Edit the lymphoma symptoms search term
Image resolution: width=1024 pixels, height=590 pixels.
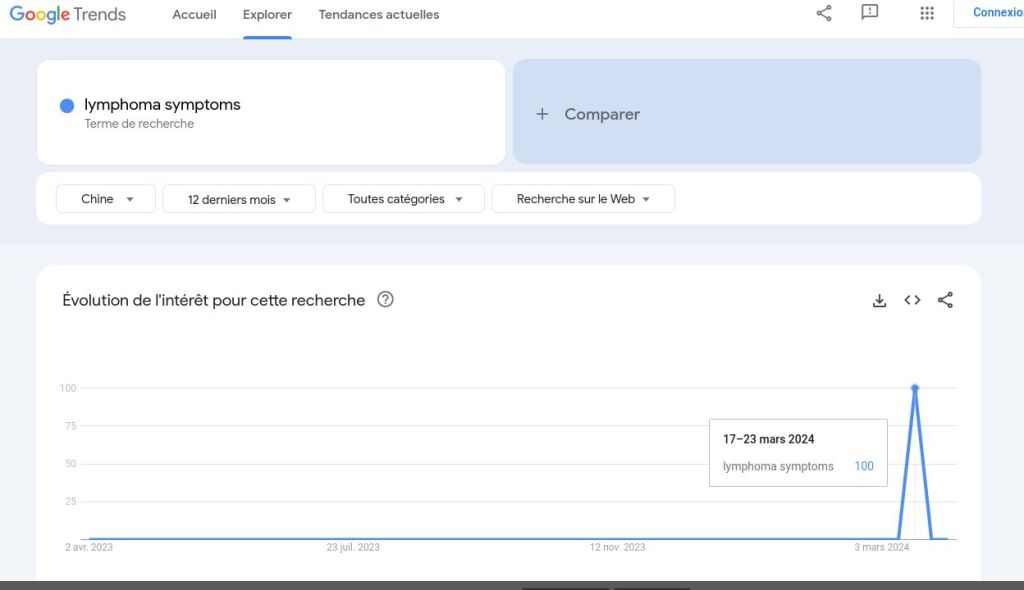pyautogui.click(x=162, y=105)
